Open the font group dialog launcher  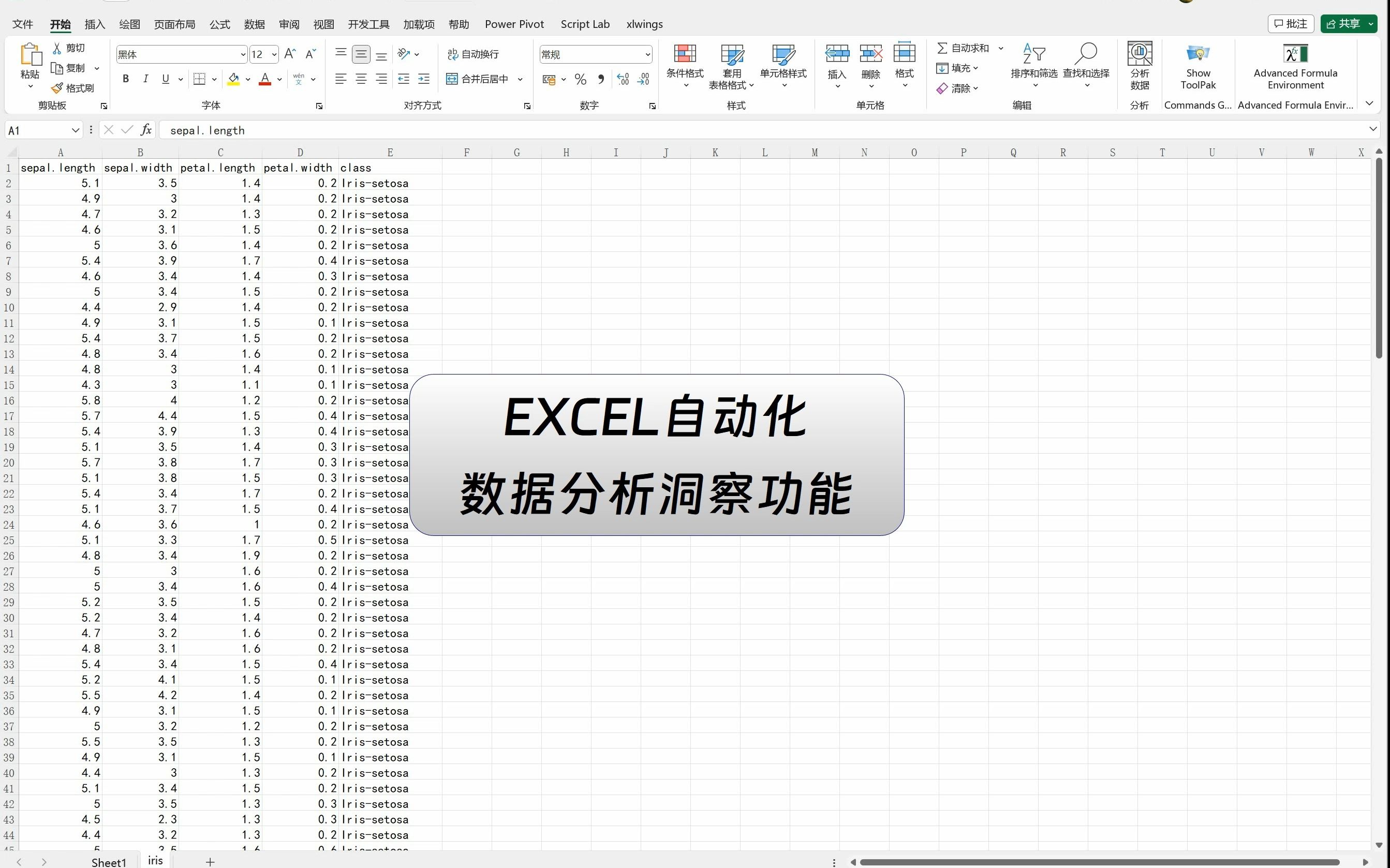pos(319,106)
